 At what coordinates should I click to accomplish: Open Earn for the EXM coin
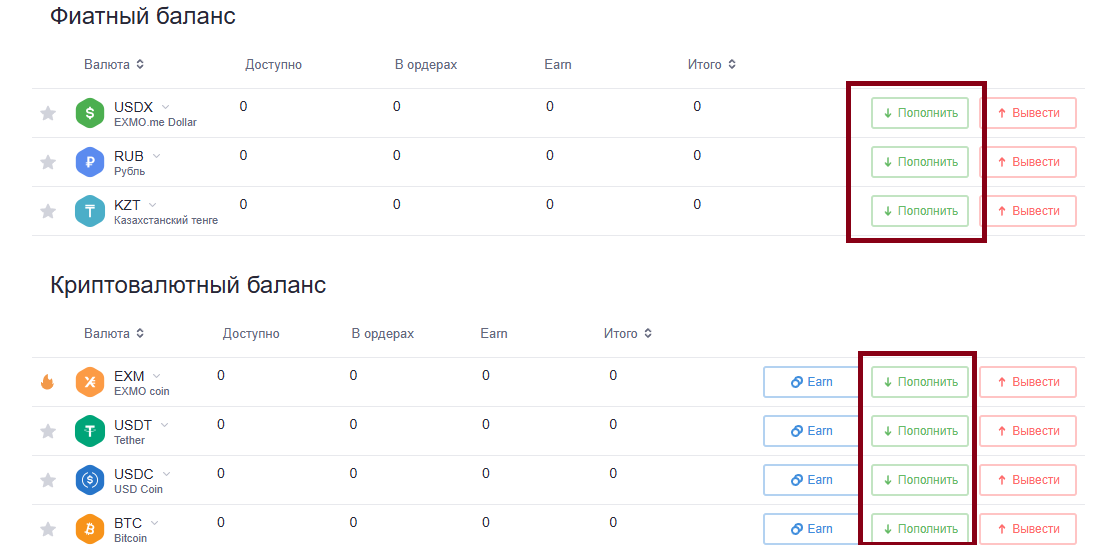pyautogui.click(x=812, y=382)
